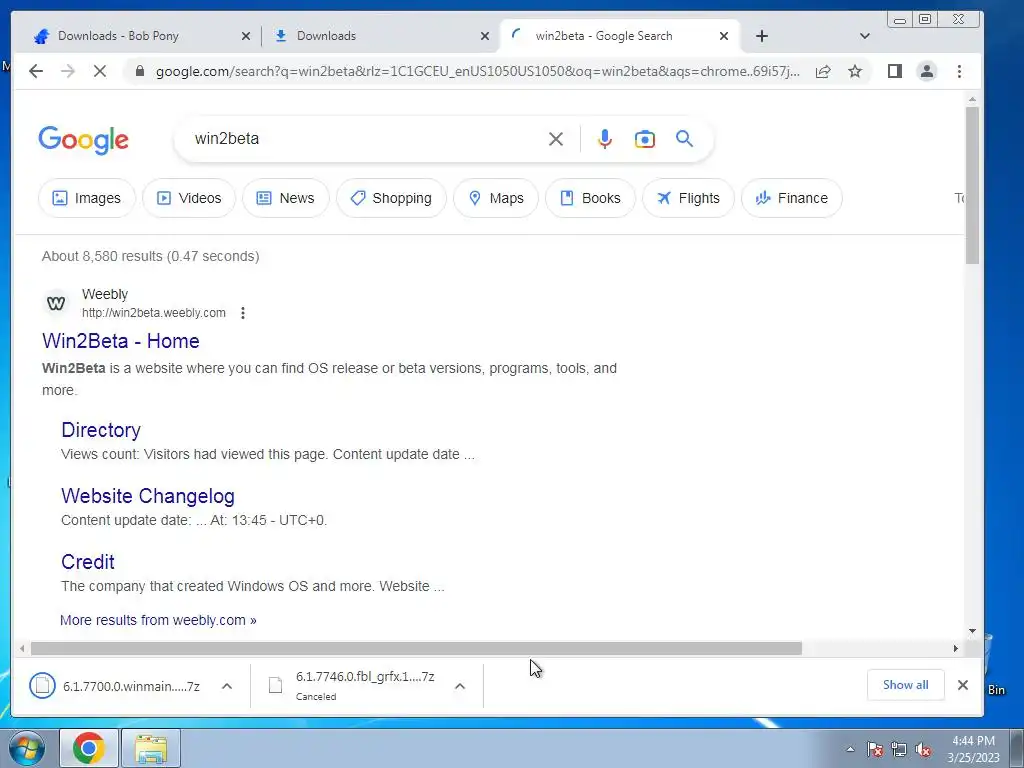Open the Credit sitelink

coord(88,562)
